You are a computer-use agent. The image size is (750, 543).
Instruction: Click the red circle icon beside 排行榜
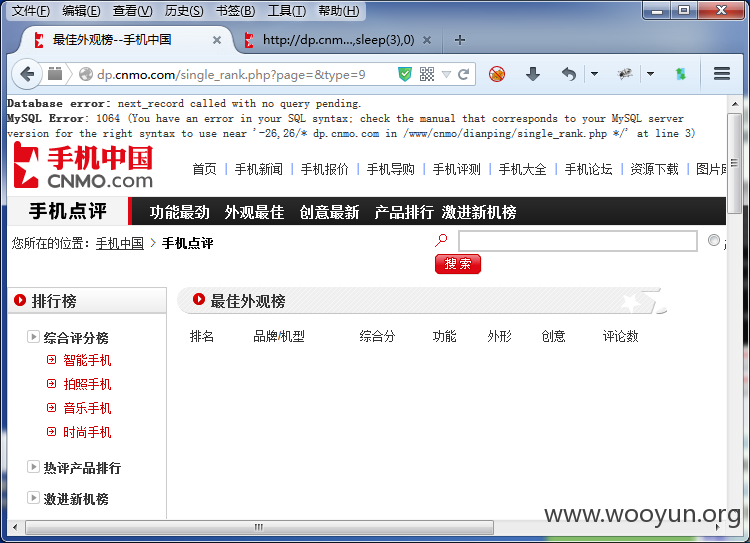tap(20, 300)
